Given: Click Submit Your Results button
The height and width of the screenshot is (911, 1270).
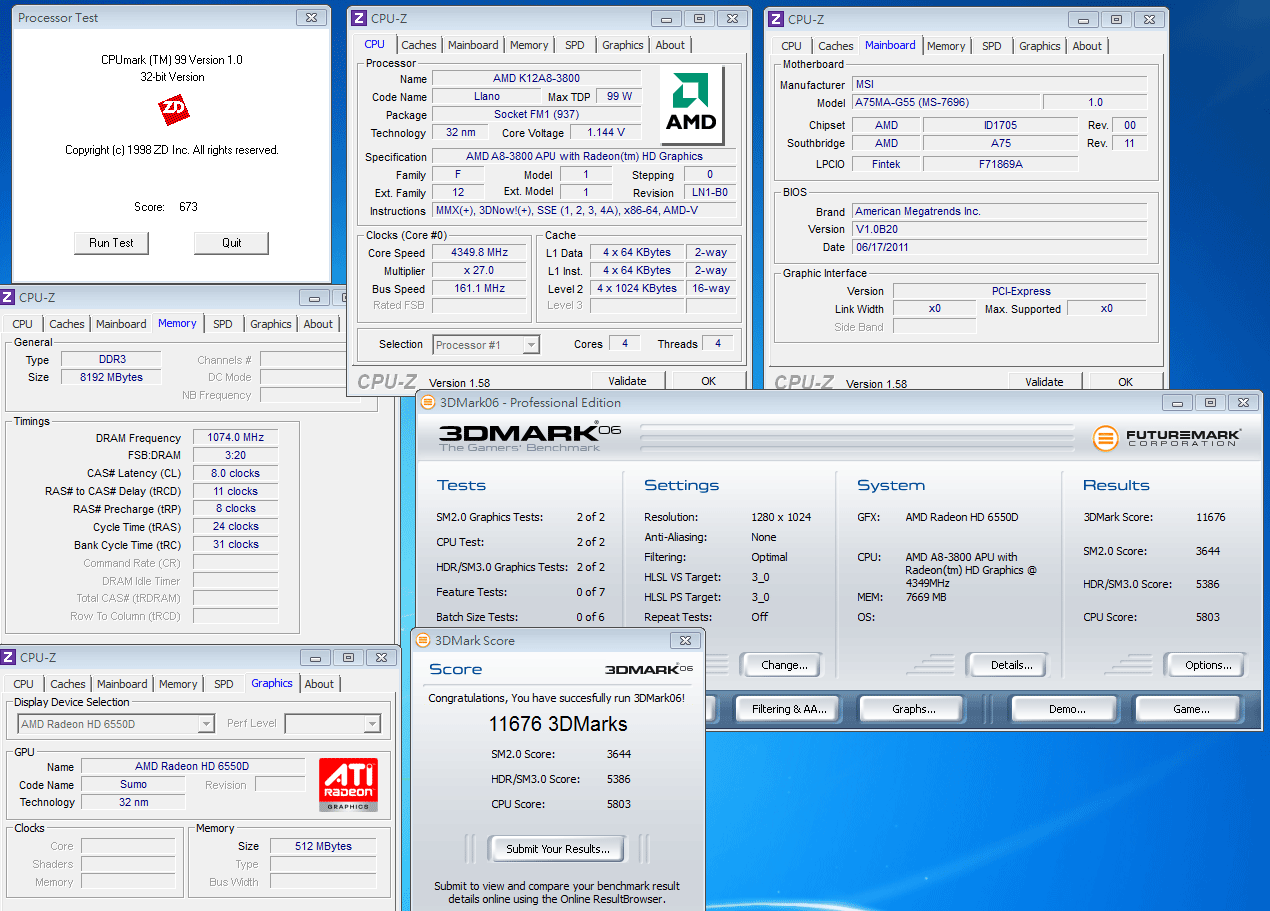Looking at the screenshot, I should pos(557,849).
